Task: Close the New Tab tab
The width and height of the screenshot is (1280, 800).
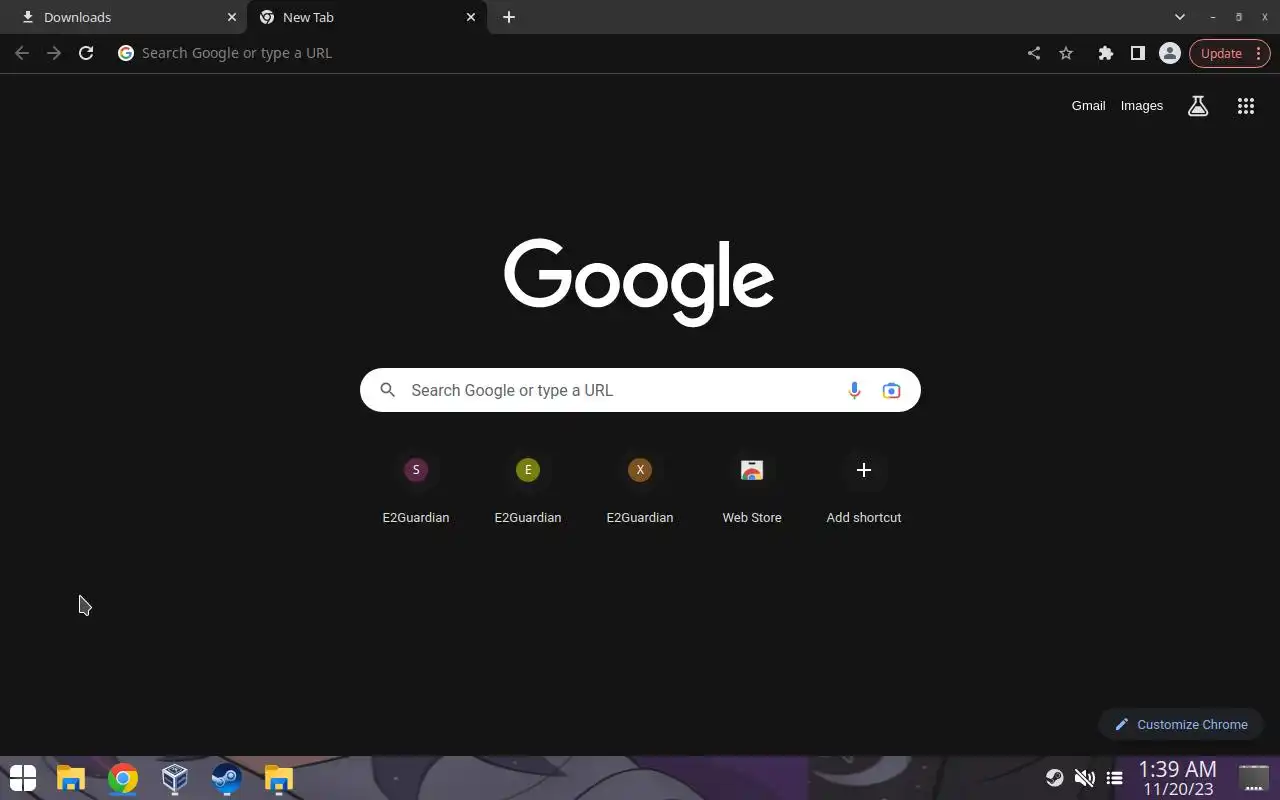Action: click(471, 17)
